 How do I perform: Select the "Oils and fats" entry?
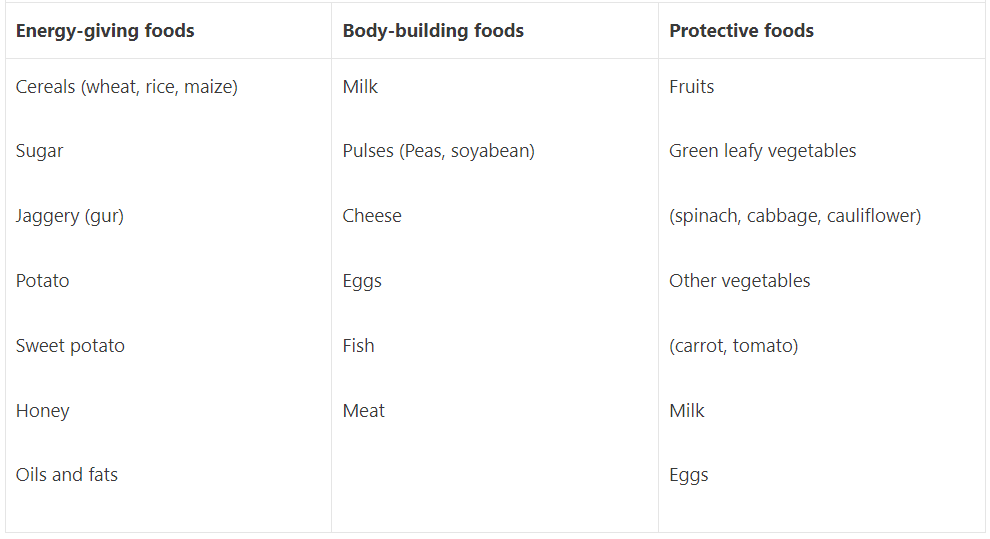tap(67, 475)
